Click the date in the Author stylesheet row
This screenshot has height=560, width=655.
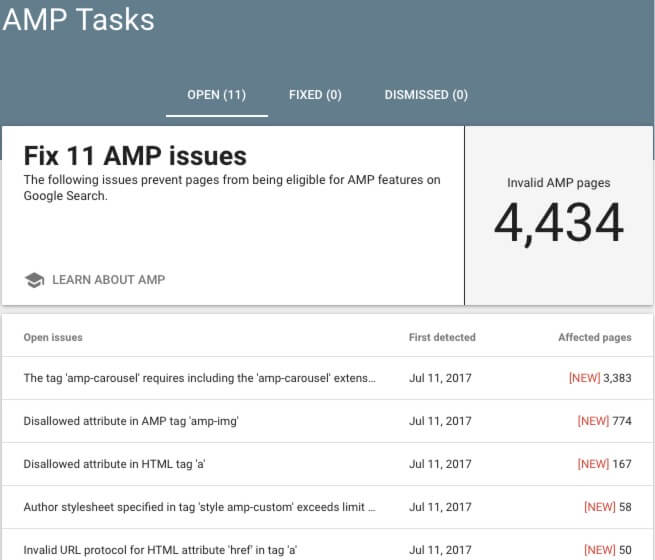(x=440, y=507)
